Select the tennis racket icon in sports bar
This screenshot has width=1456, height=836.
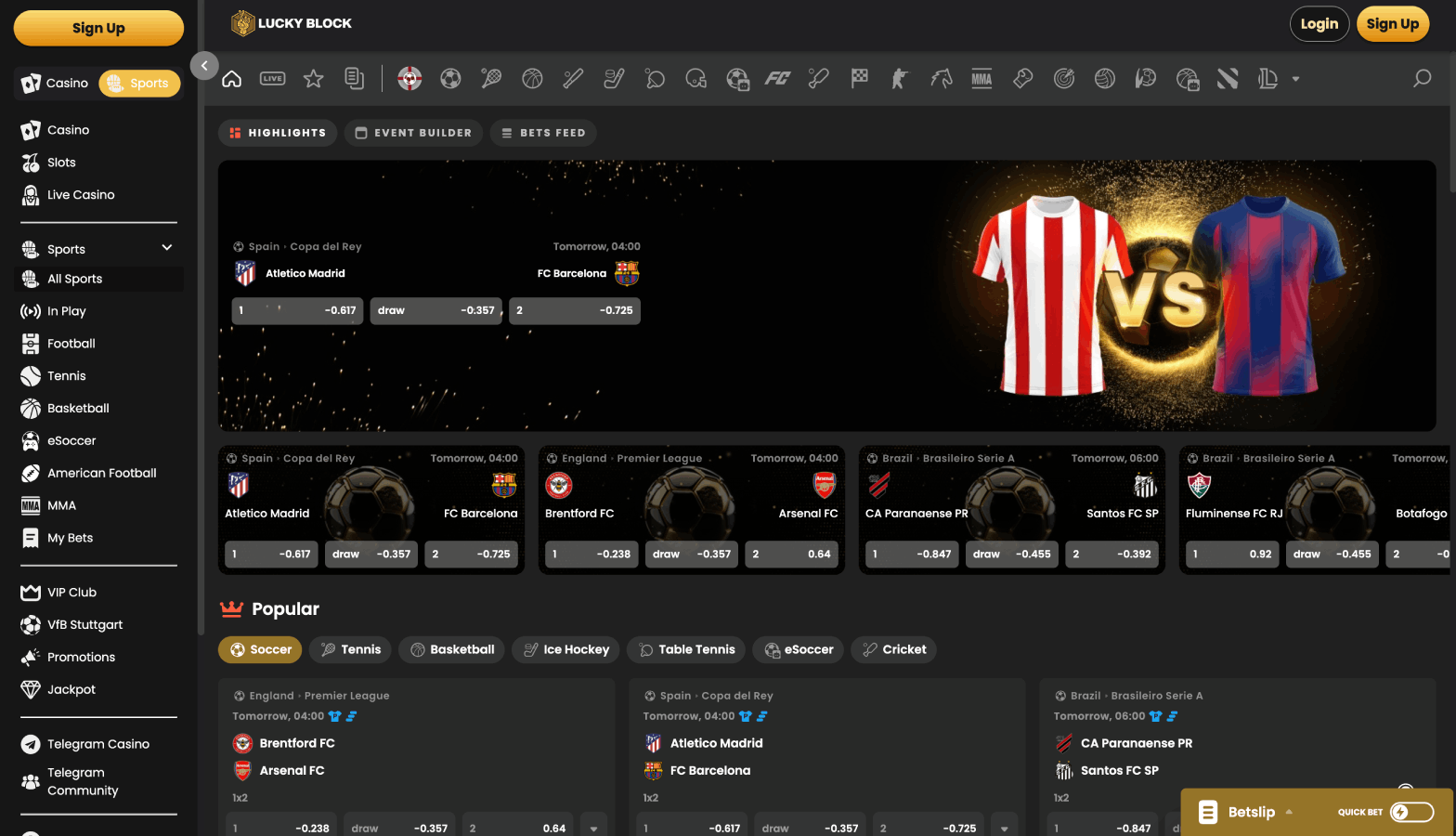tap(491, 79)
